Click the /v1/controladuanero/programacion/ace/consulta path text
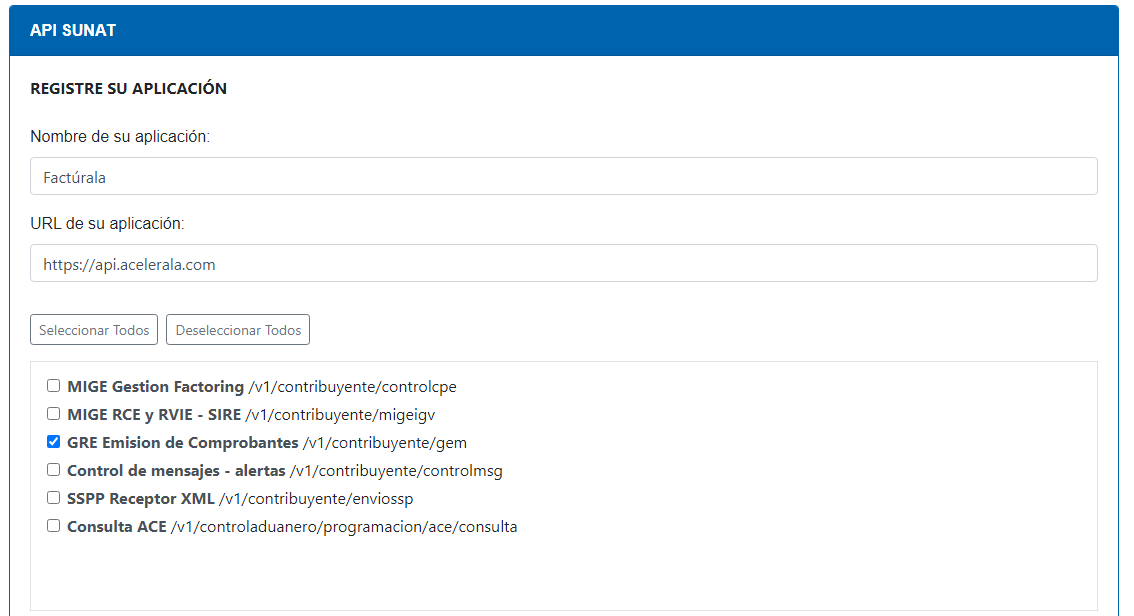1134x616 pixels. pos(343,526)
